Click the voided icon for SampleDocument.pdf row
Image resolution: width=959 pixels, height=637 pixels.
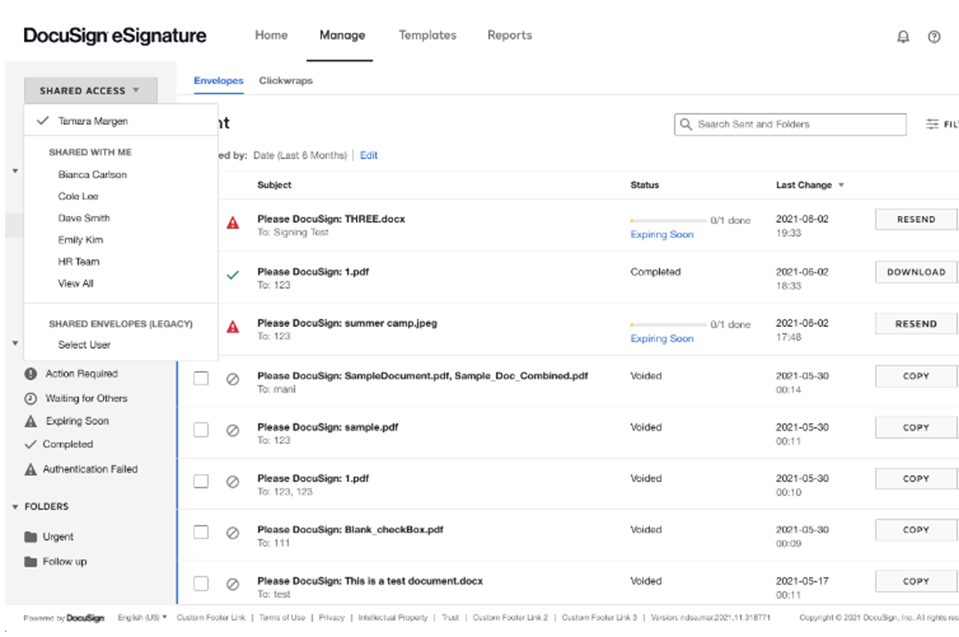point(232,379)
